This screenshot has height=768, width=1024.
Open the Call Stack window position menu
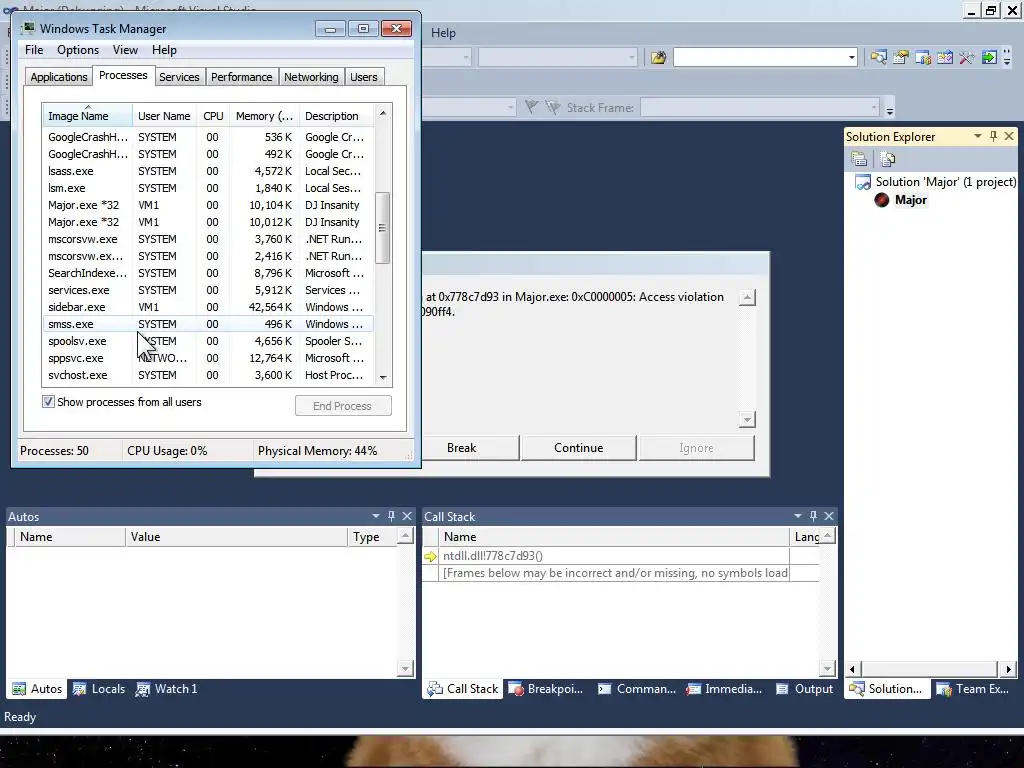797,516
